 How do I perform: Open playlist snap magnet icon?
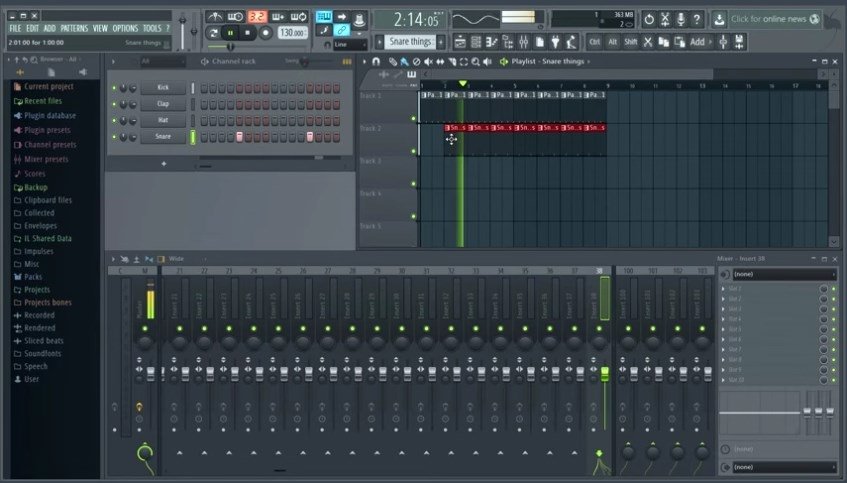coord(376,62)
